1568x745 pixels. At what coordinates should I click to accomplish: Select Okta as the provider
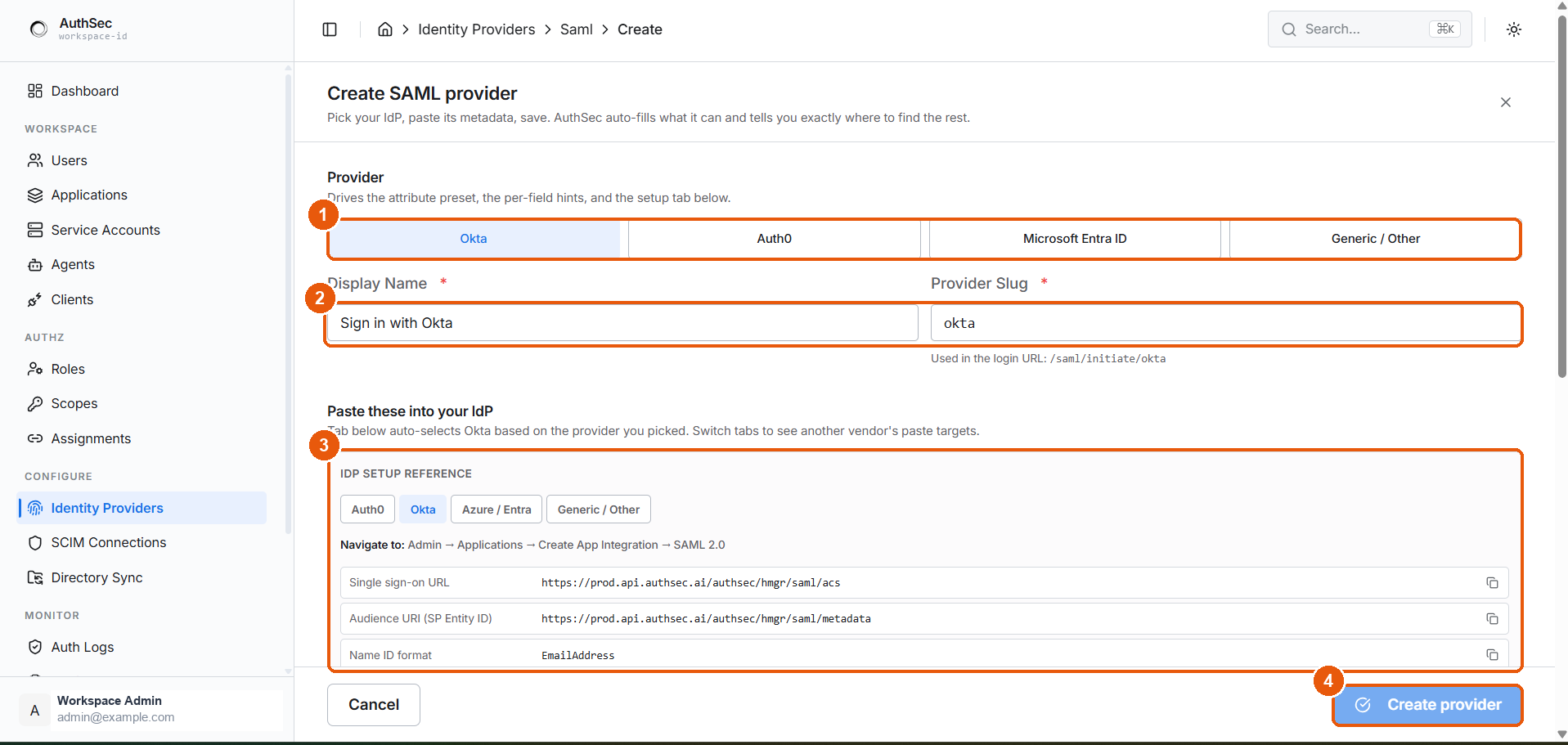474,239
